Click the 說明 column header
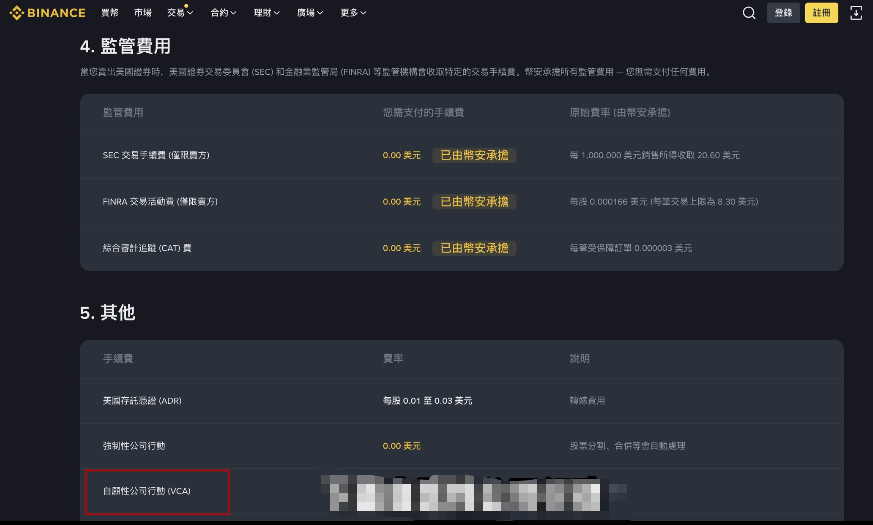Viewport: 873px width, 525px height. tap(580, 359)
